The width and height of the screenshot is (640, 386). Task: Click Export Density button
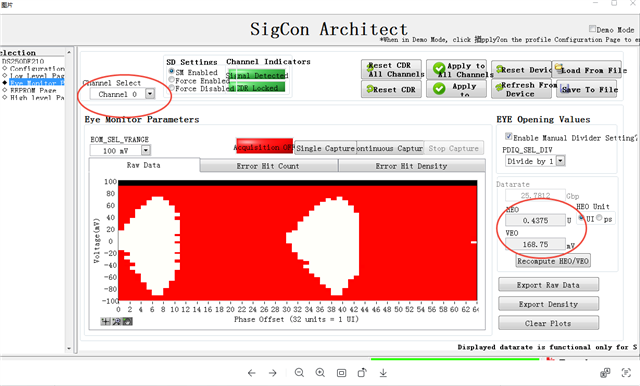point(548,304)
